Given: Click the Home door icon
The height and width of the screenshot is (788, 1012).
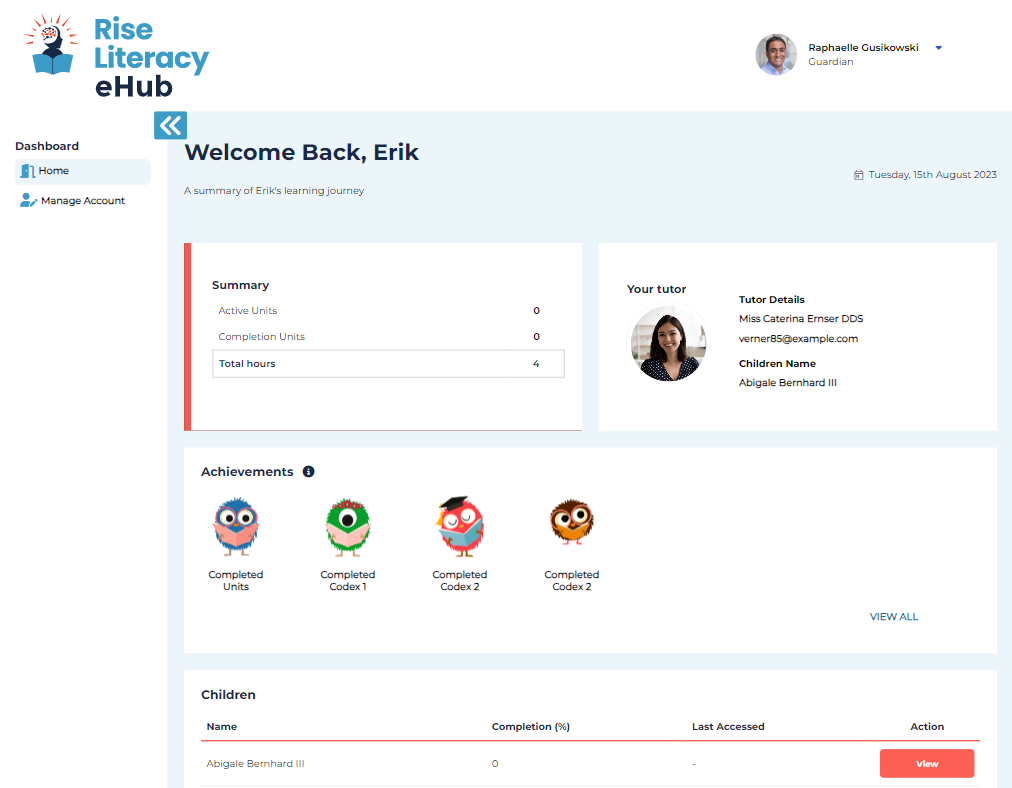Looking at the screenshot, I should click(28, 171).
